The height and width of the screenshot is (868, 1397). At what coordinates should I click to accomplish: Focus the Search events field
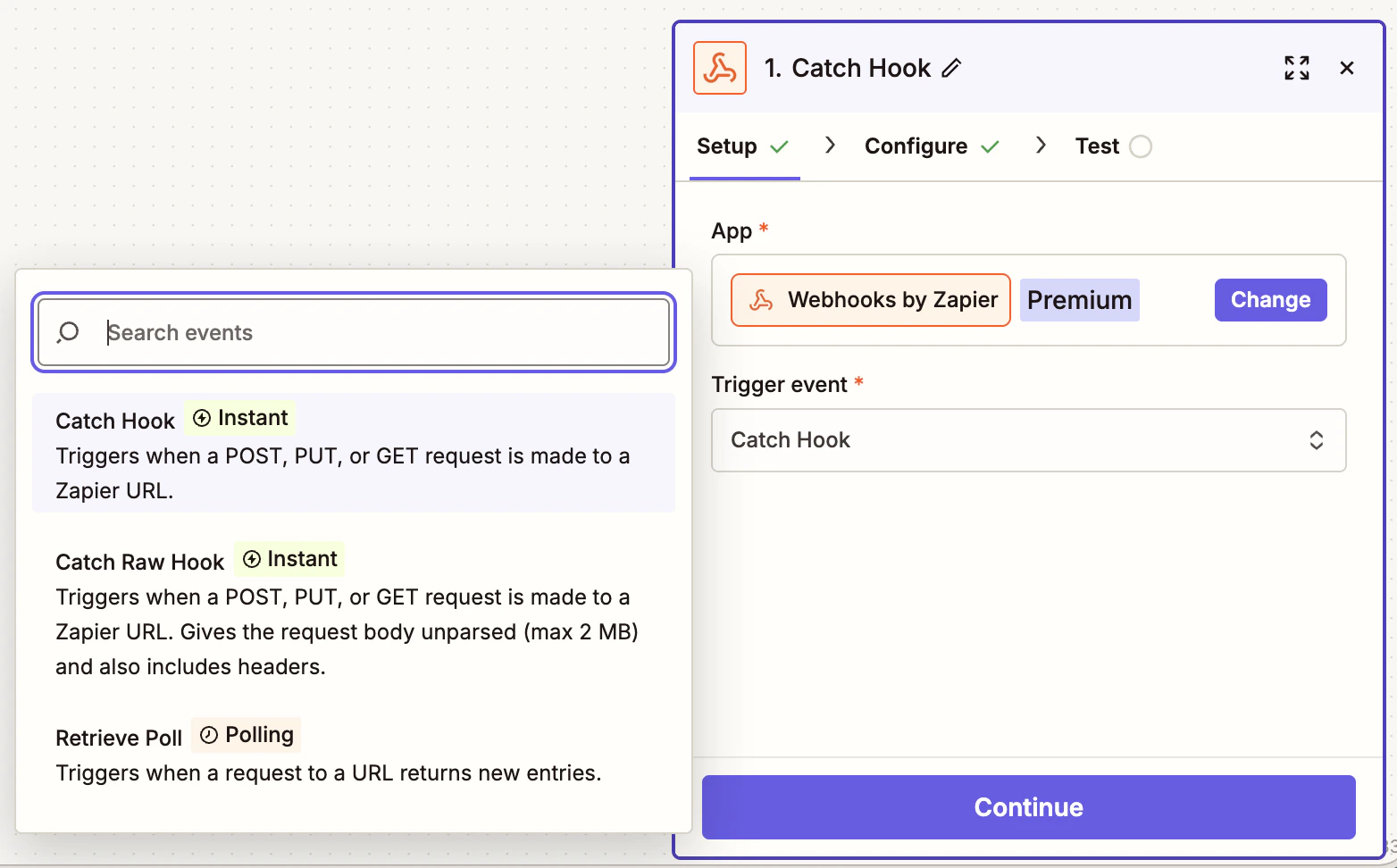354,332
